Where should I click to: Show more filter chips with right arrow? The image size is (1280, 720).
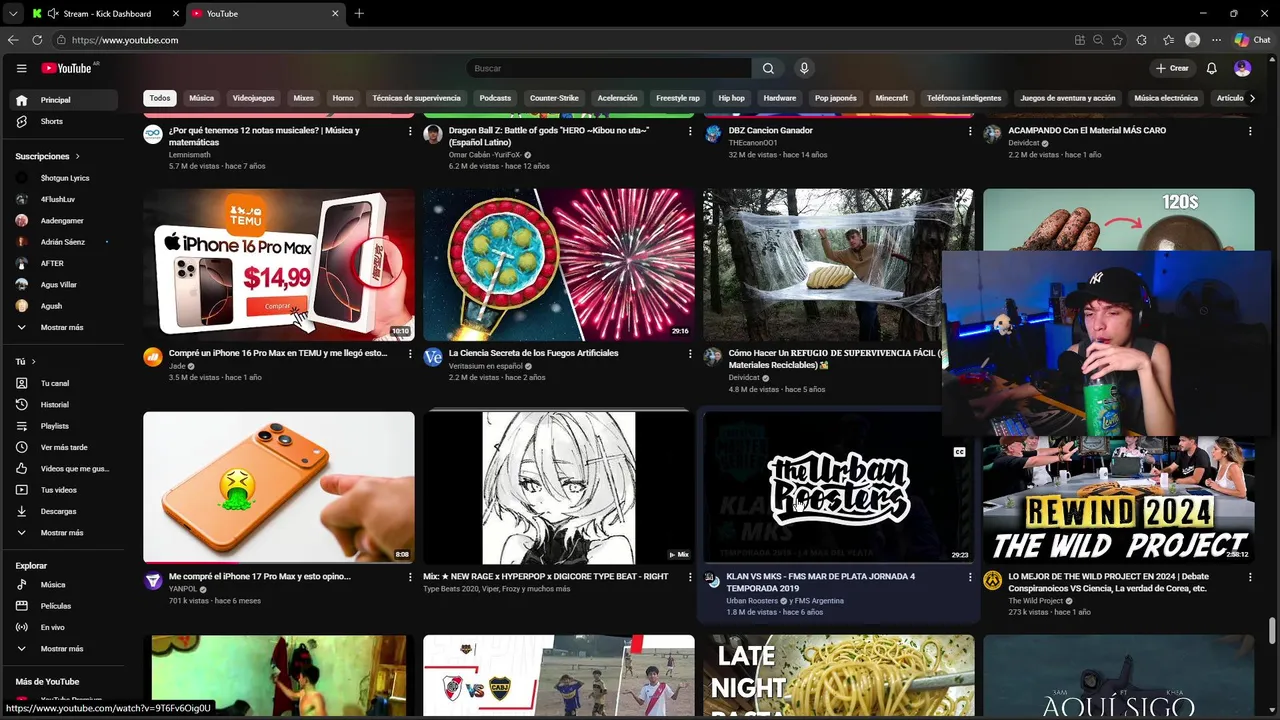(x=1252, y=98)
